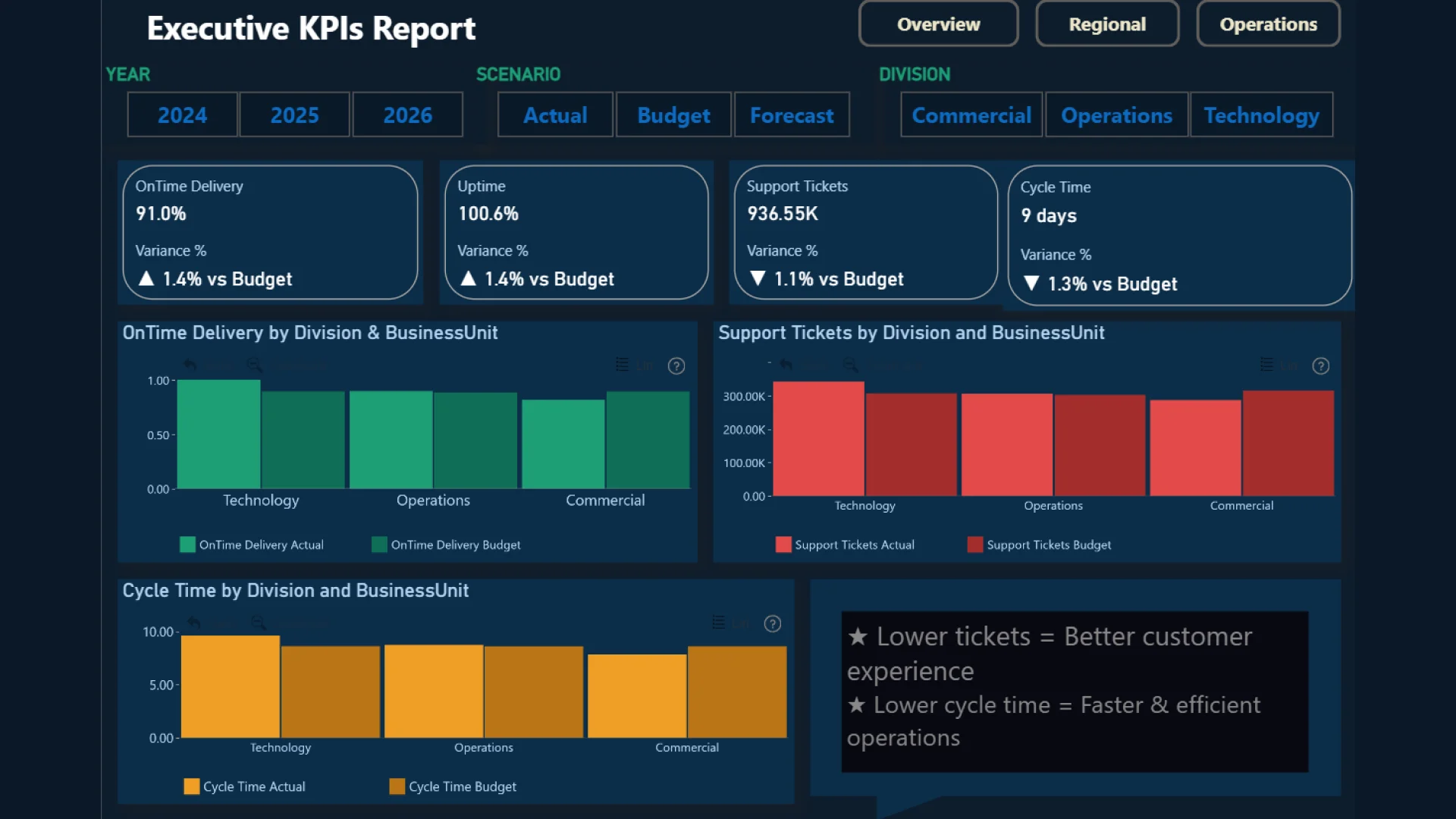
Task: Click undo arrow on OnTime Delivery chart
Action: [190, 366]
